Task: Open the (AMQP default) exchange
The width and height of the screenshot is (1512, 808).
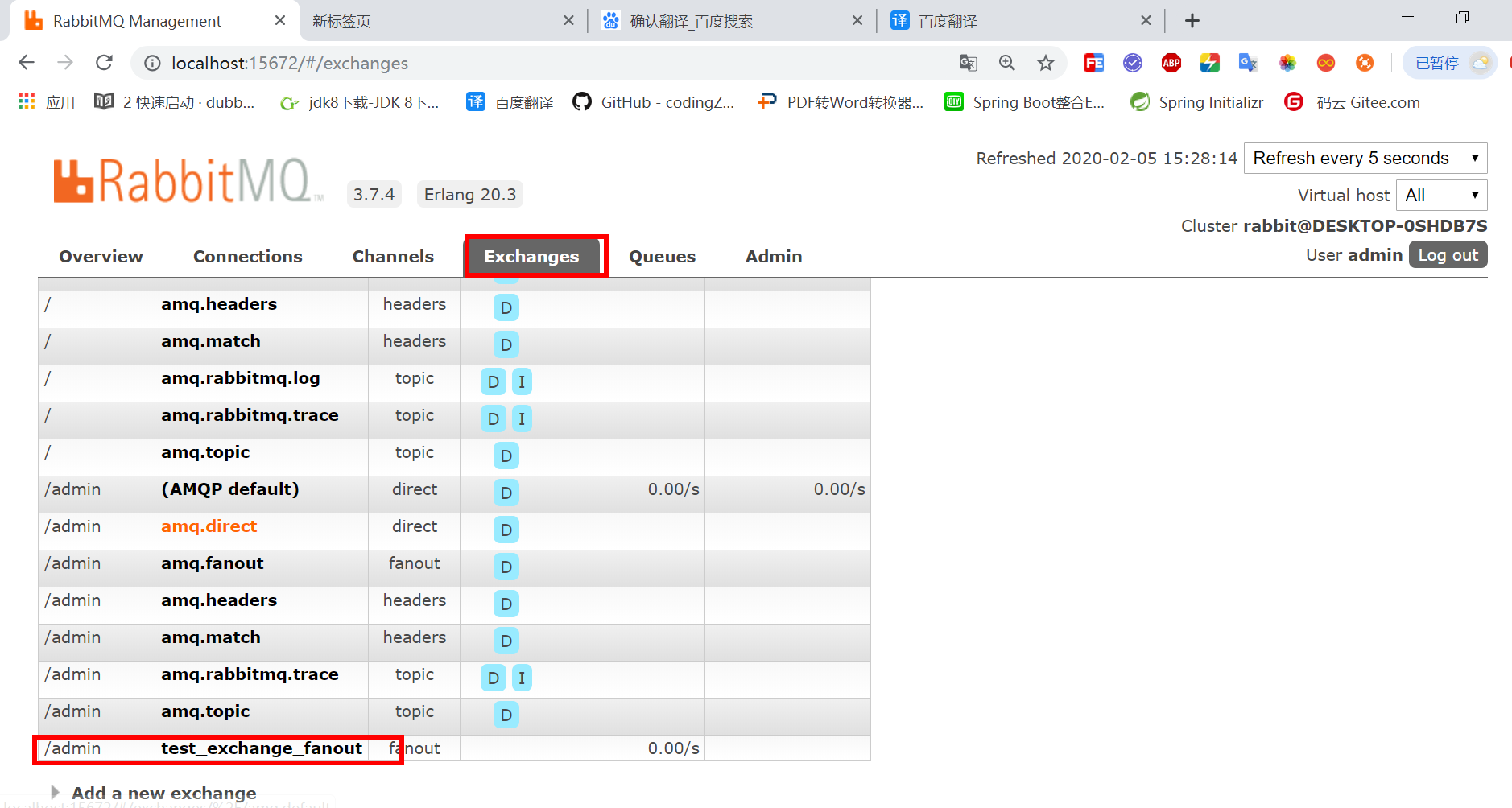Action: pyautogui.click(x=229, y=489)
